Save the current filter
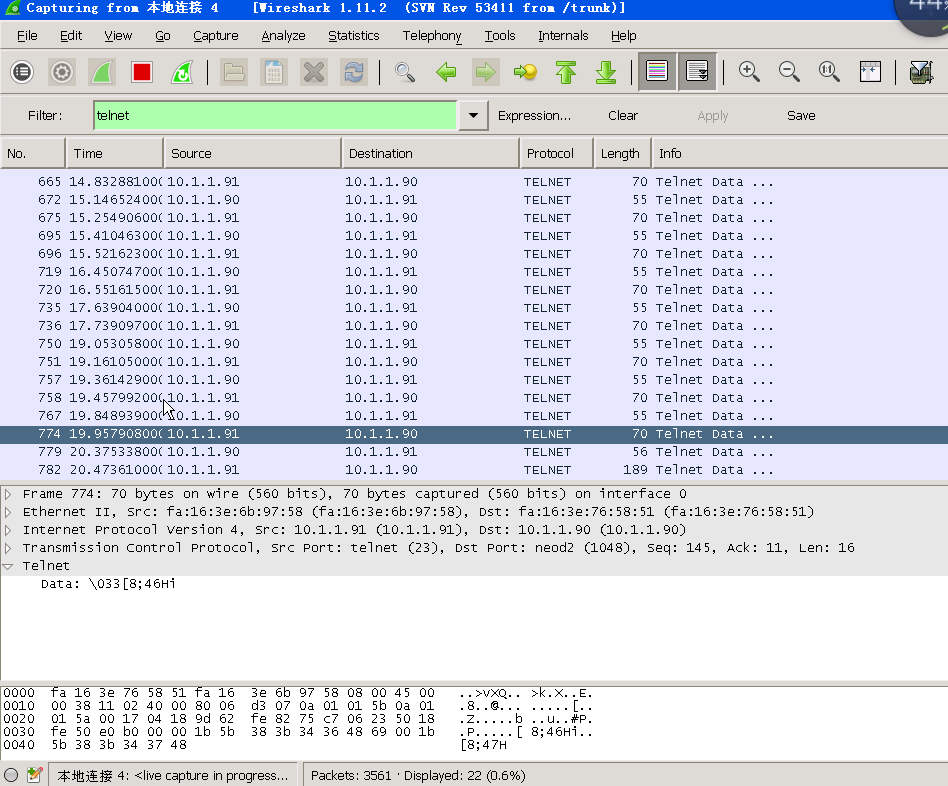The width and height of the screenshot is (948, 786). 801,115
